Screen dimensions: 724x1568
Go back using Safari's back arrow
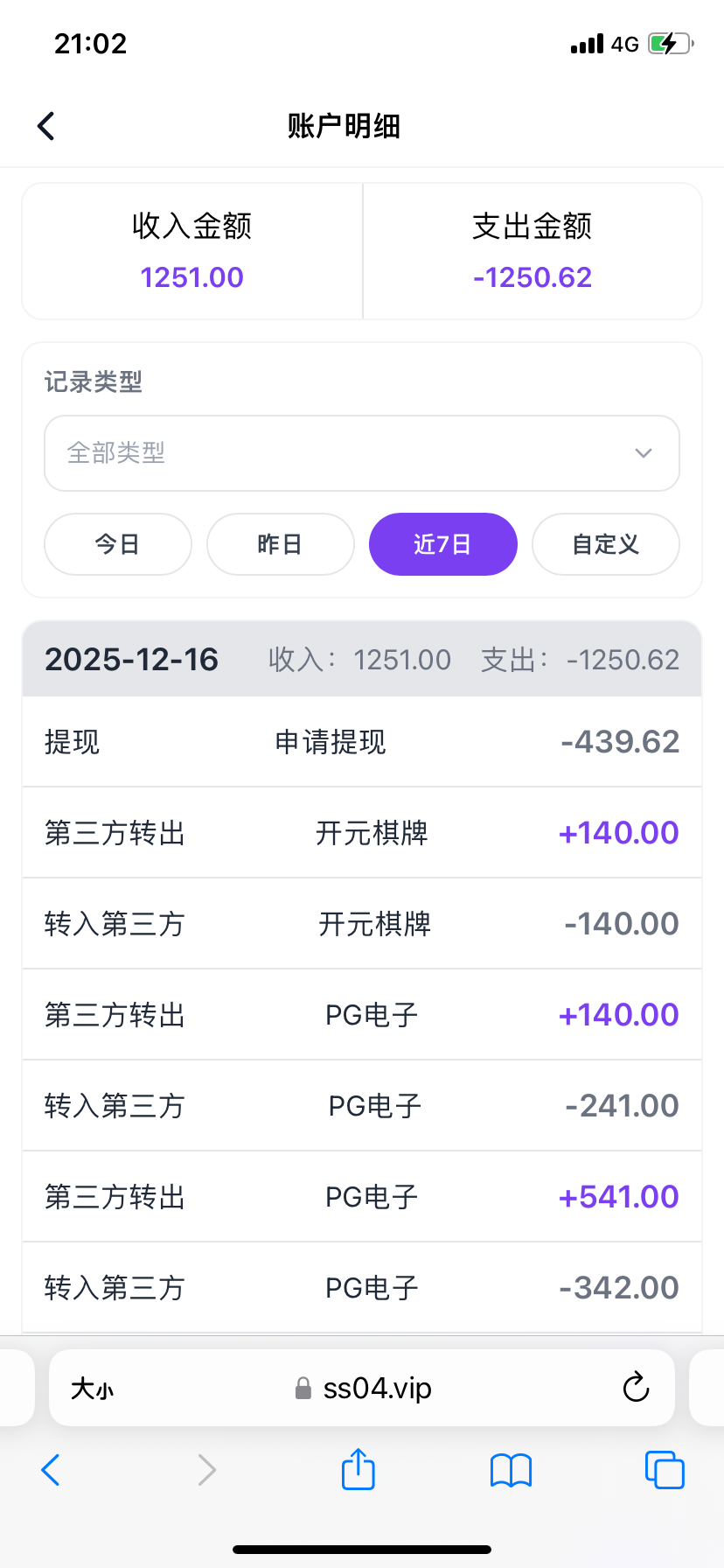pos(51,1470)
